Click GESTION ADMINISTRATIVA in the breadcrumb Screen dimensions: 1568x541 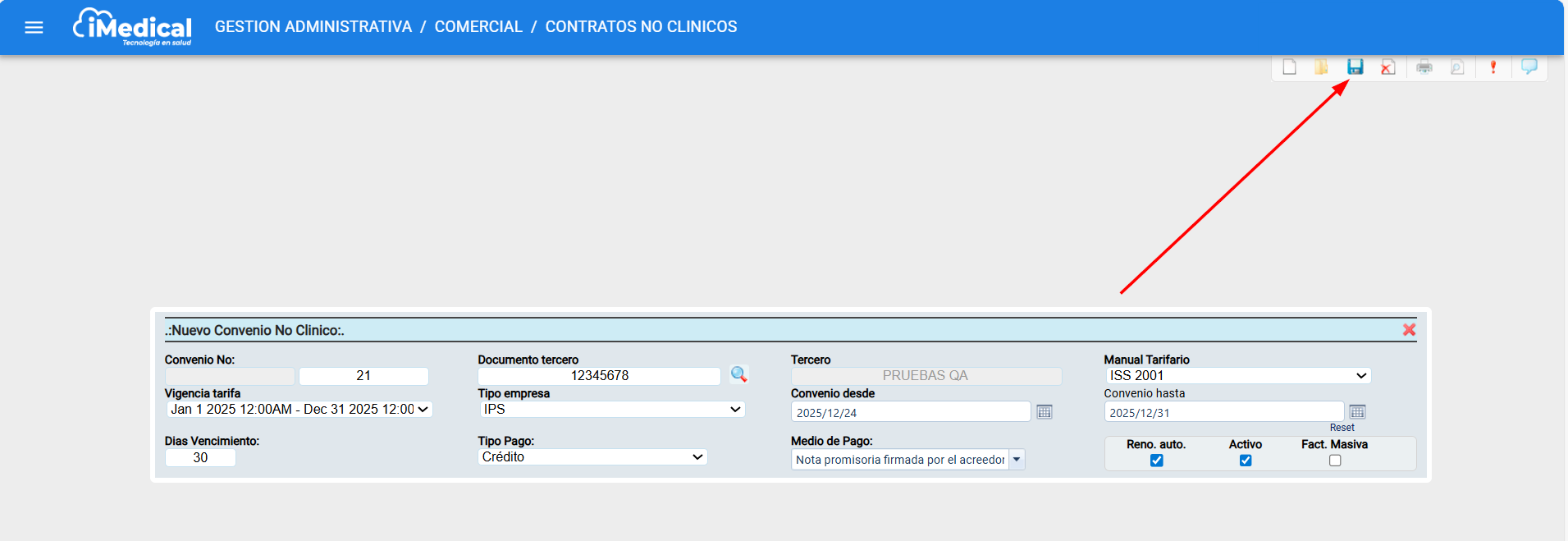[x=313, y=27]
